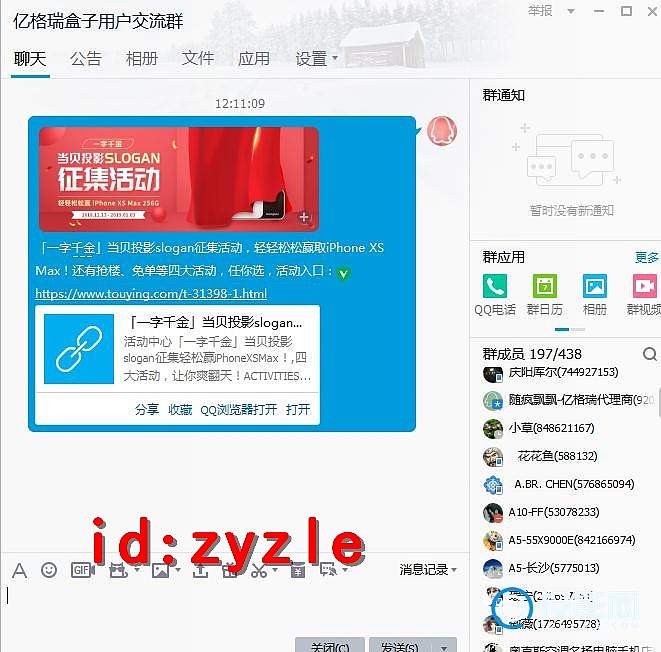Expand the chat bubble icon dropdown arrow

click(x=345, y=570)
